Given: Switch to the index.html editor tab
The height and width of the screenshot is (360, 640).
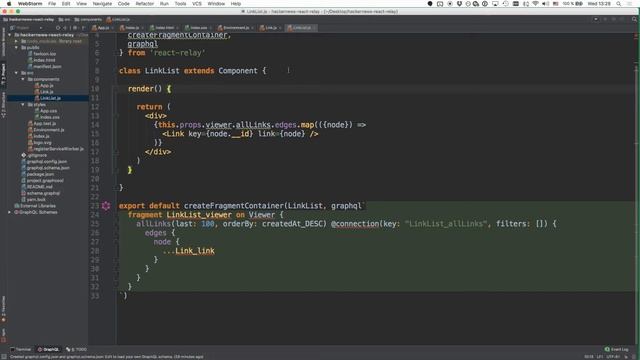Looking at the screenshot, I should pos(164,28).
